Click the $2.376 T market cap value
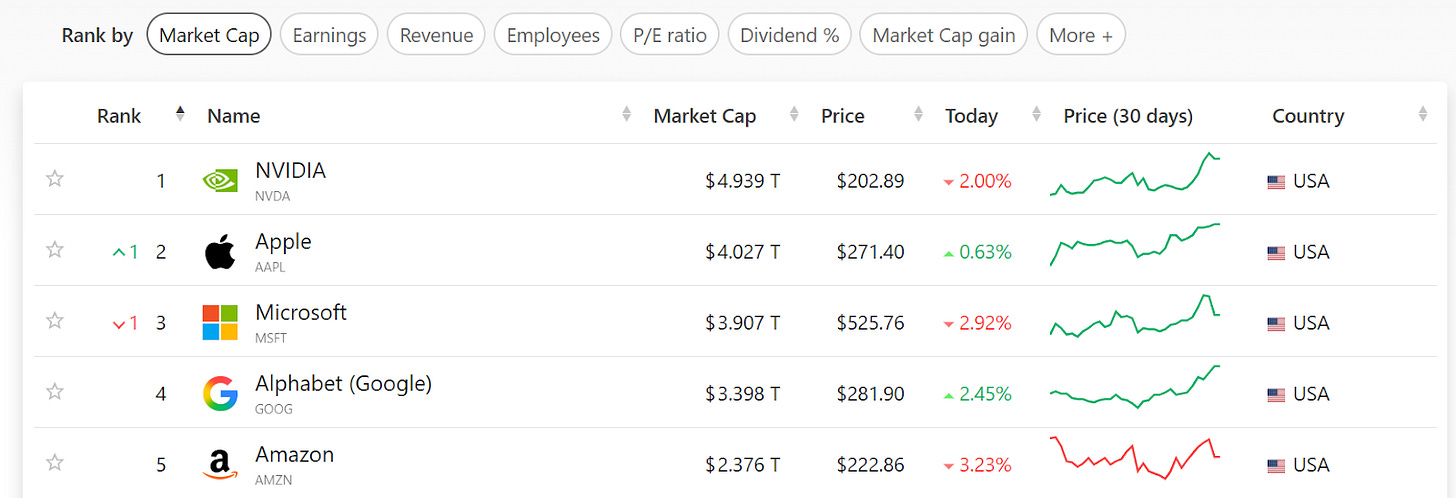The width and height of the screenshot is (1456, 498). [742, 465]
